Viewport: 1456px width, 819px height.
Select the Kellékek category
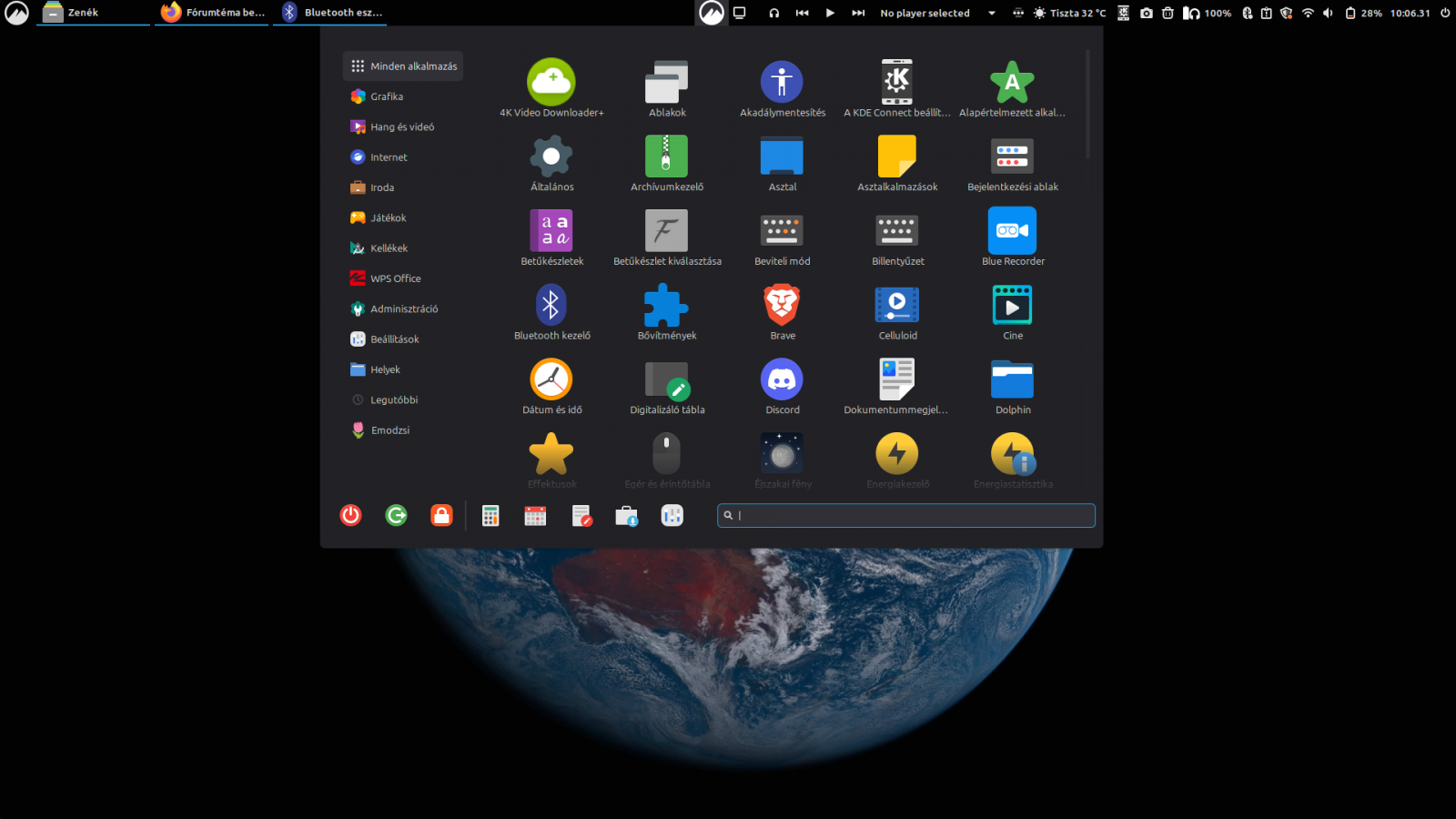coord(403,248)
